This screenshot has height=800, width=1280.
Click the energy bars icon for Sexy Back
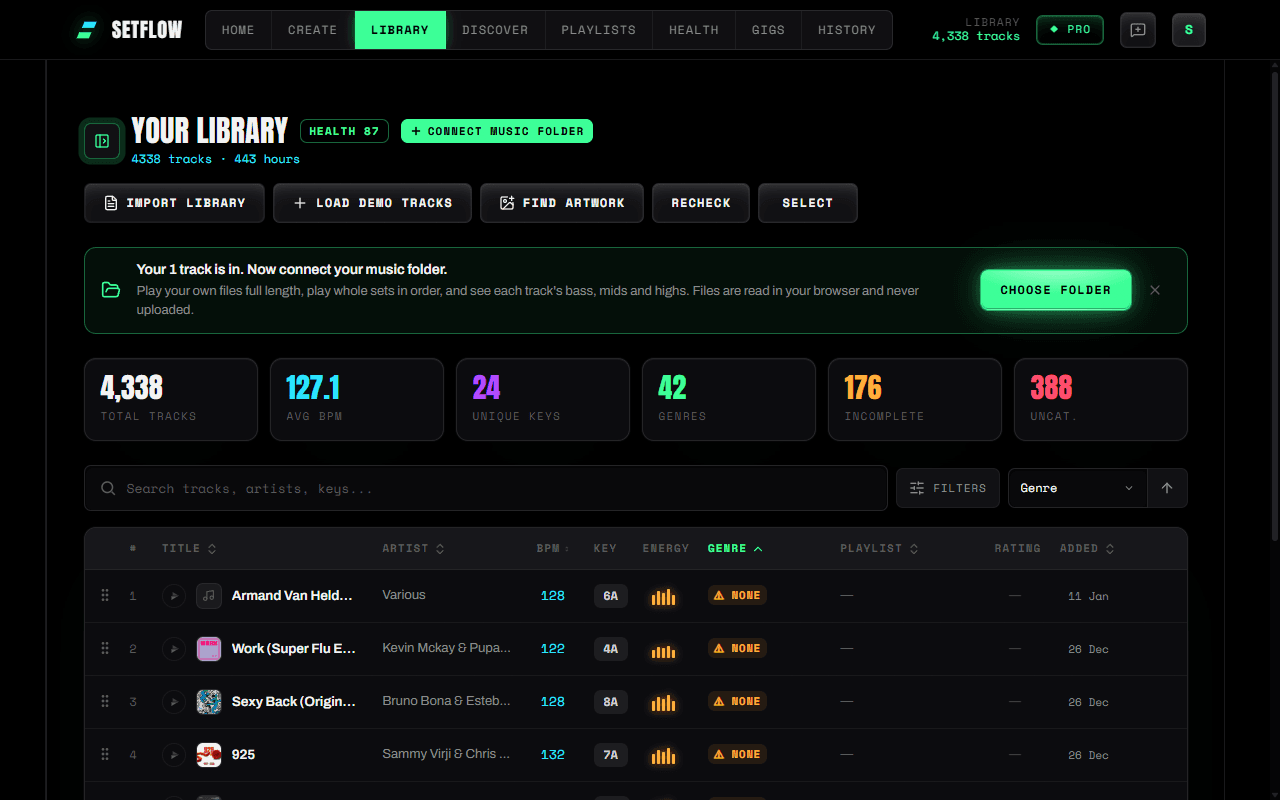pyautogui.click(x=663, y=702)
